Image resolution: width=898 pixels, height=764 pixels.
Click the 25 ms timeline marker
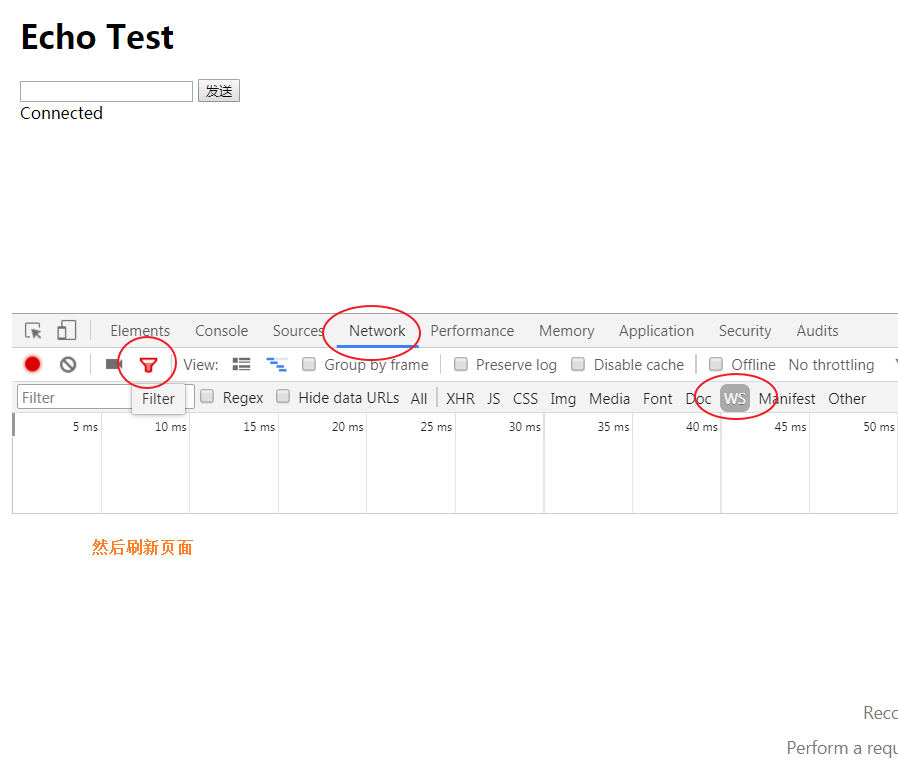436,427
